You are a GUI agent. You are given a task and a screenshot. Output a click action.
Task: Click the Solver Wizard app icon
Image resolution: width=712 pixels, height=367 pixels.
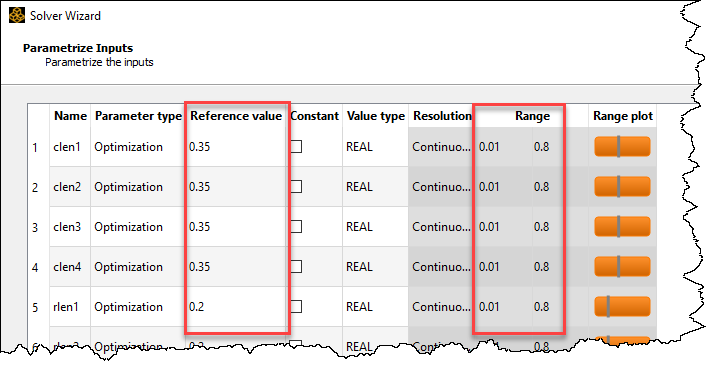point(17,15)
